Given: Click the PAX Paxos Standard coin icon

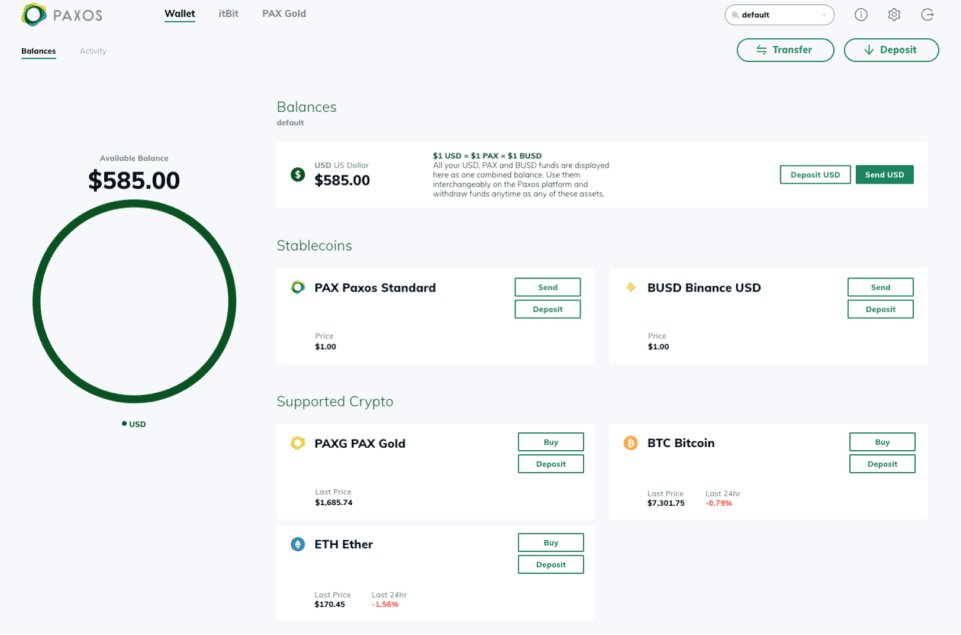Looking at the screenshot, I should [298, 287].
